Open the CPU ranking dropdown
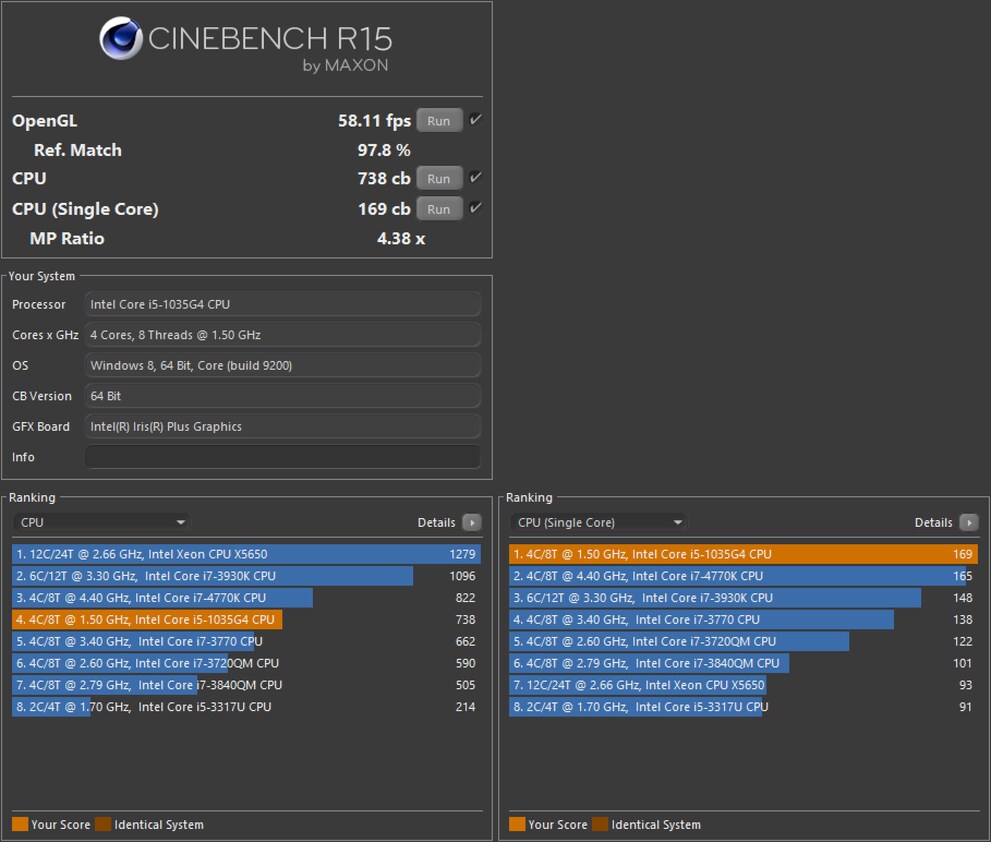The height and width of the screenshot is (842, 991). (x=102, y=522)
